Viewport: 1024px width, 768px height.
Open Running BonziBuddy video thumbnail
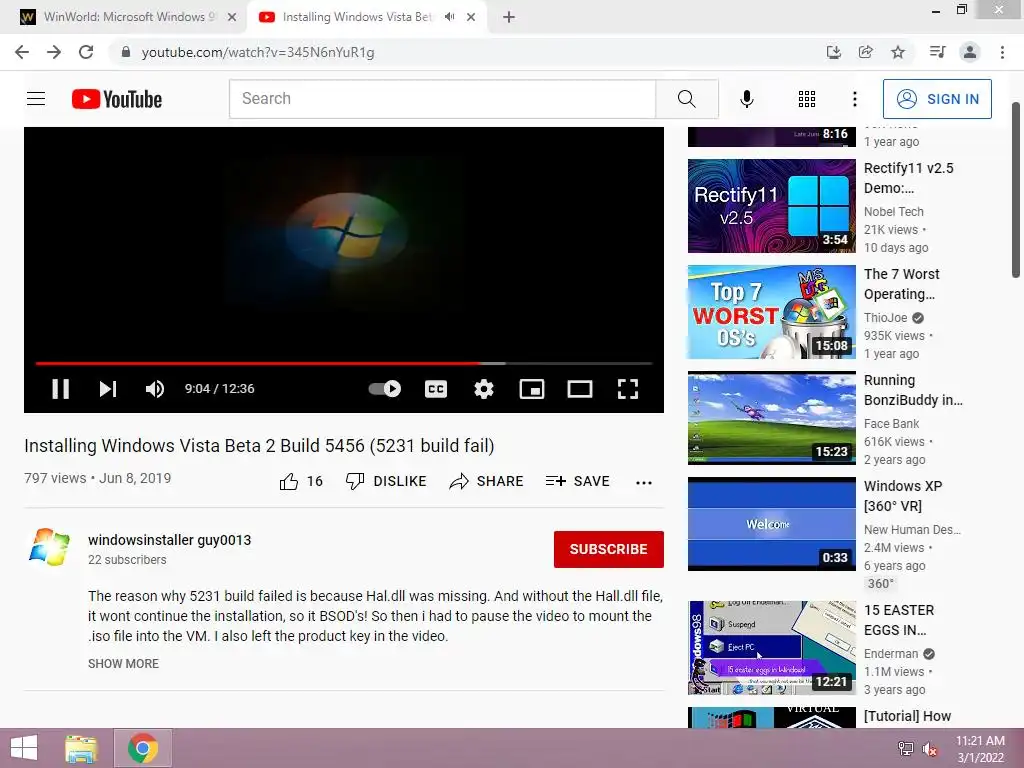[771, 418]
